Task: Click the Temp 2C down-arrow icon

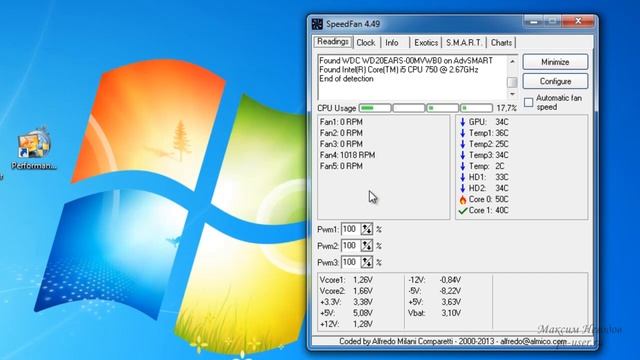Action: point(462,166)
